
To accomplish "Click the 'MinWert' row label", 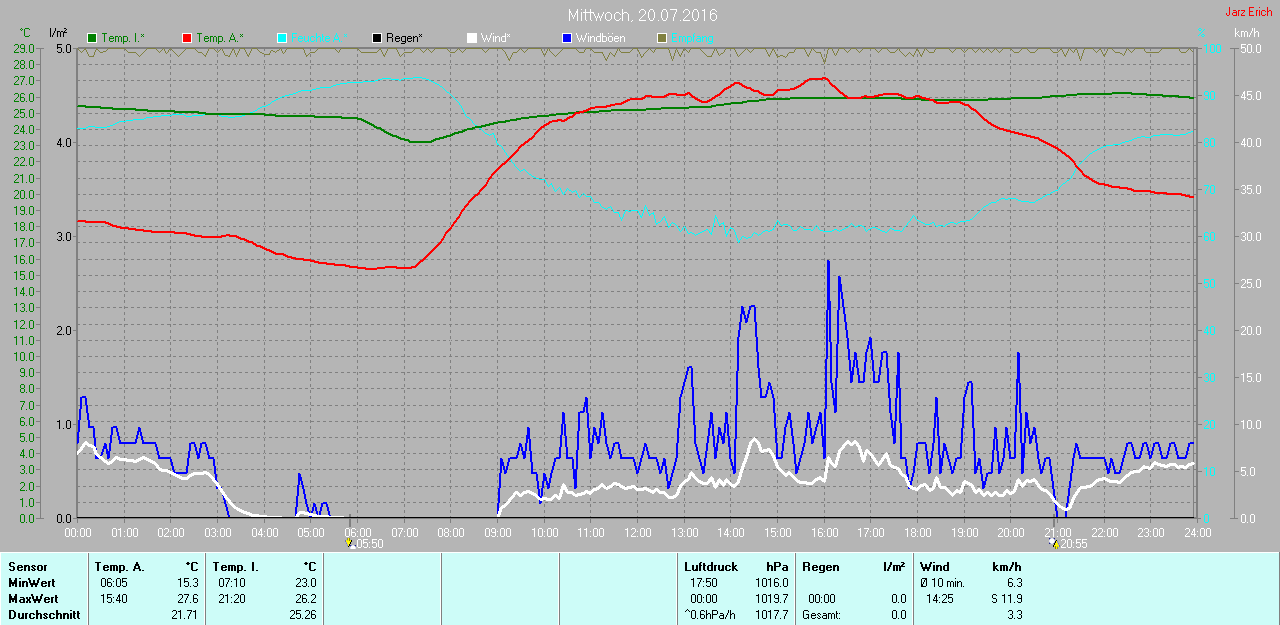I will click(x=30, y=583).
